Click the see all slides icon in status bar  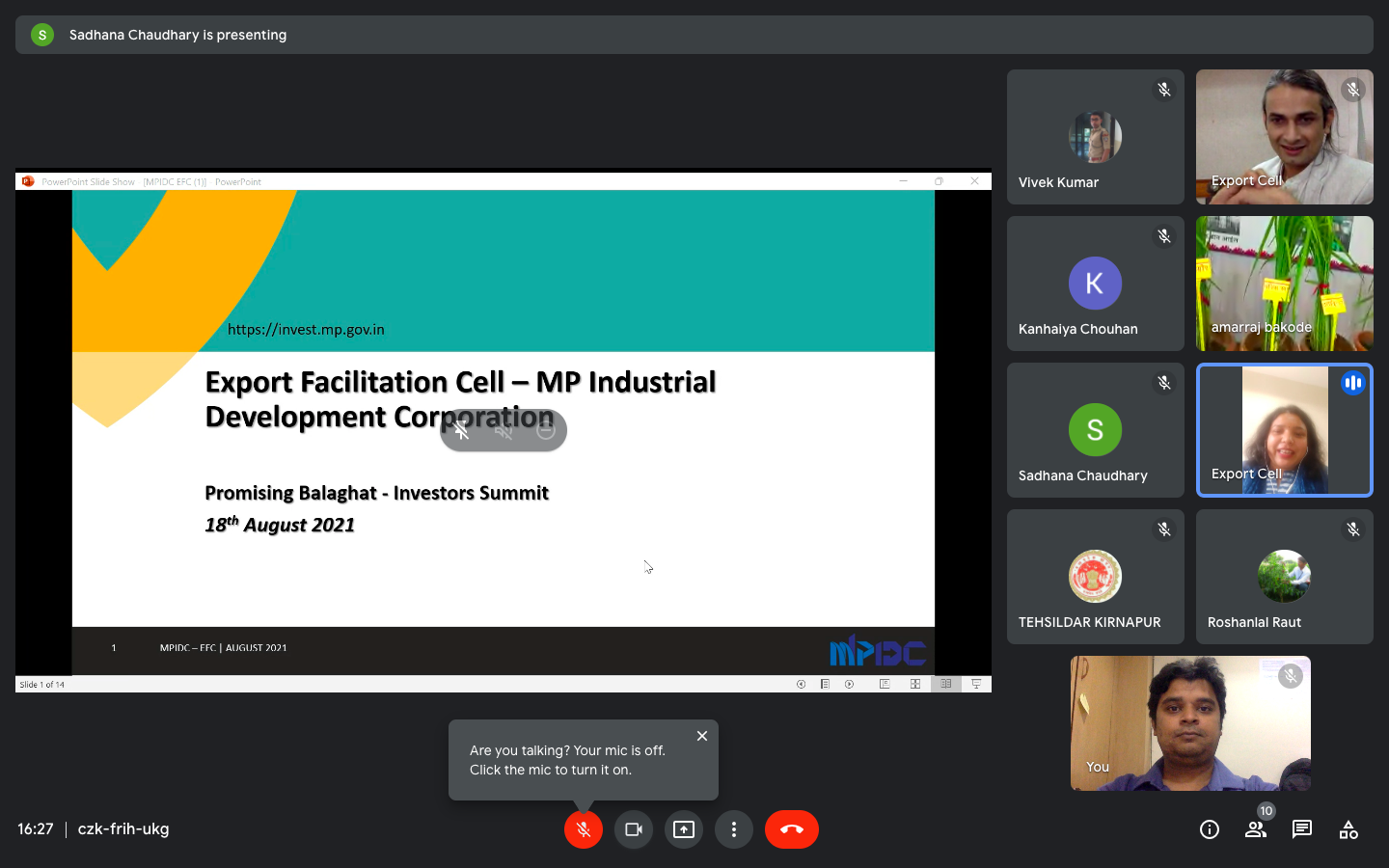pyautogui.click(x=825, y=684)
